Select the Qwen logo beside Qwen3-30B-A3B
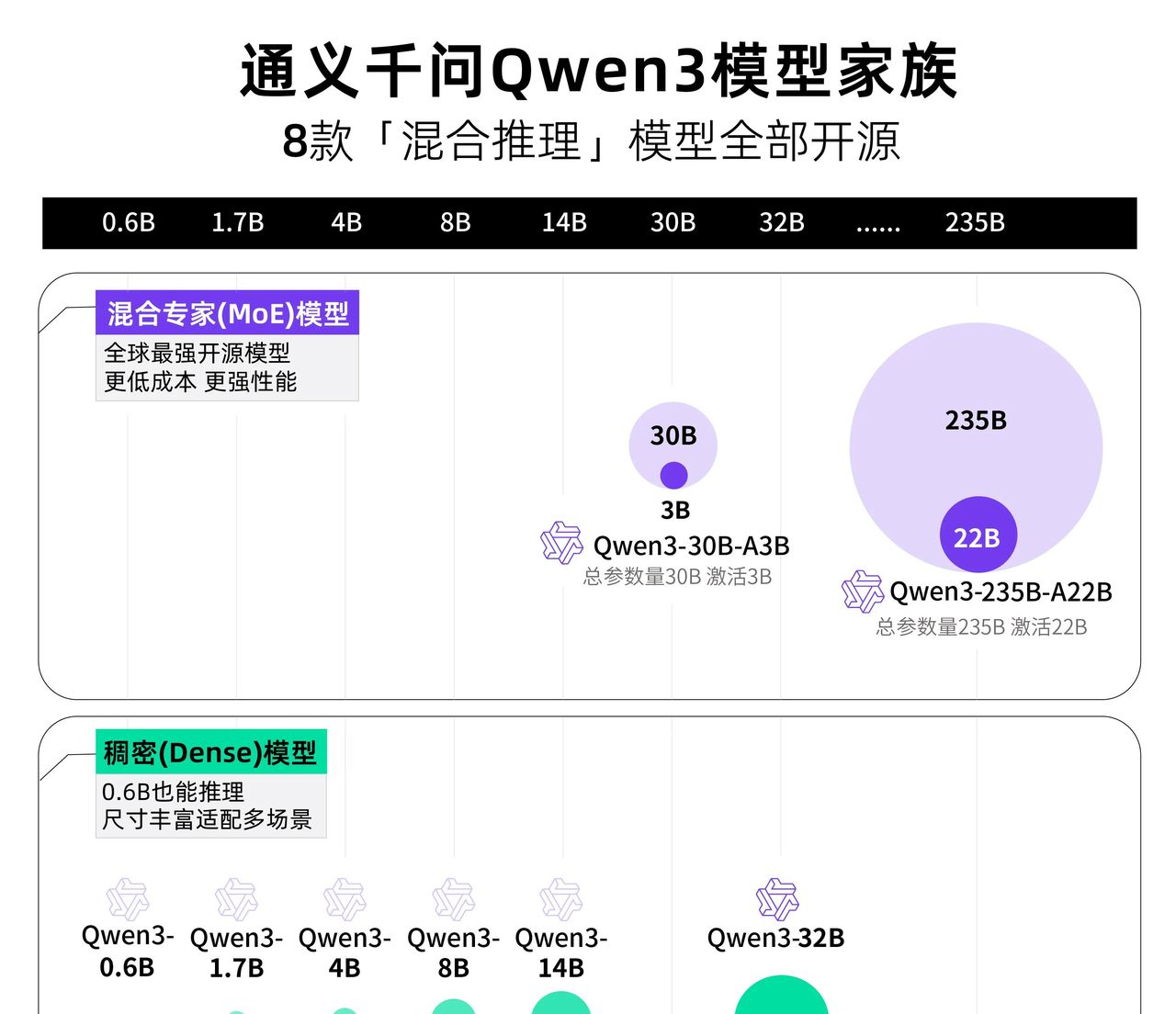The width and height of the screenshot is (1176, 1014). pyautogui.click(x=561, y=544)
